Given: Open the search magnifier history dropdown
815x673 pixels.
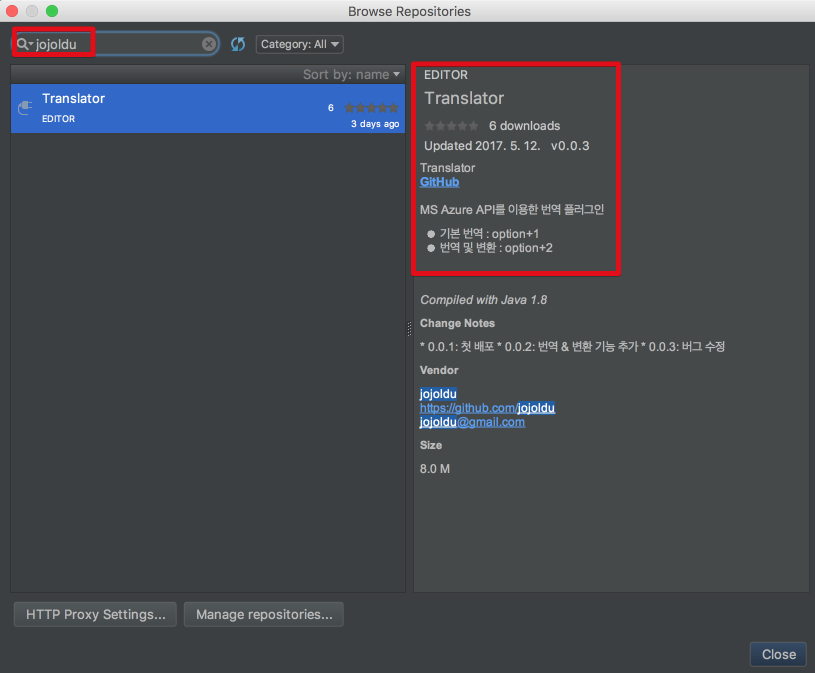Looking at the screenshot, I should pos(24,44).
